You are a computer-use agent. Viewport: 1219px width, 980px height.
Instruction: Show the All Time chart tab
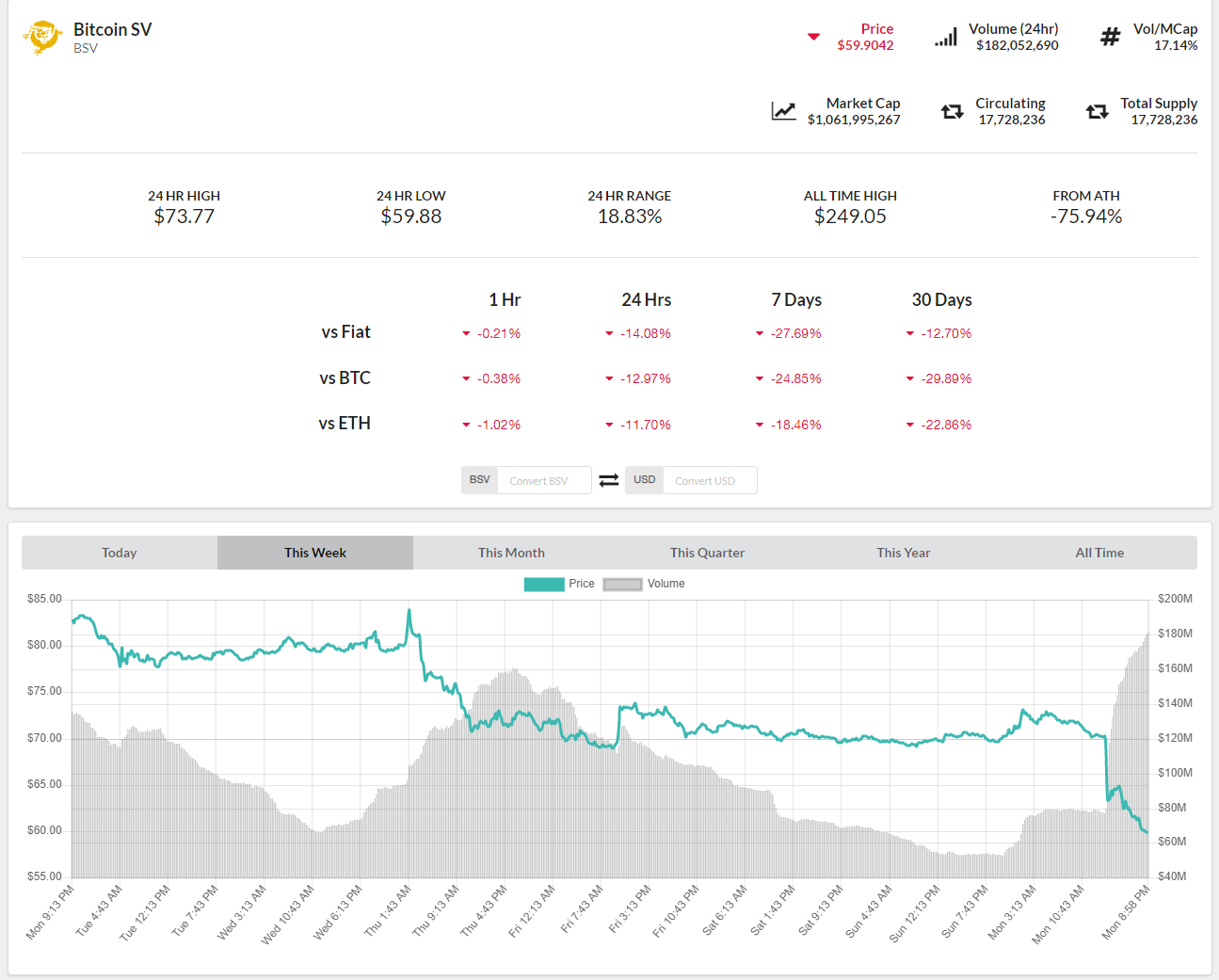[1099, 553]
